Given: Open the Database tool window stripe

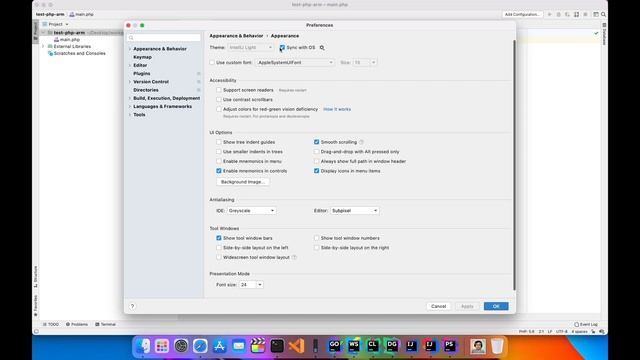Looking at the screenshot, I should coord(604,35).
